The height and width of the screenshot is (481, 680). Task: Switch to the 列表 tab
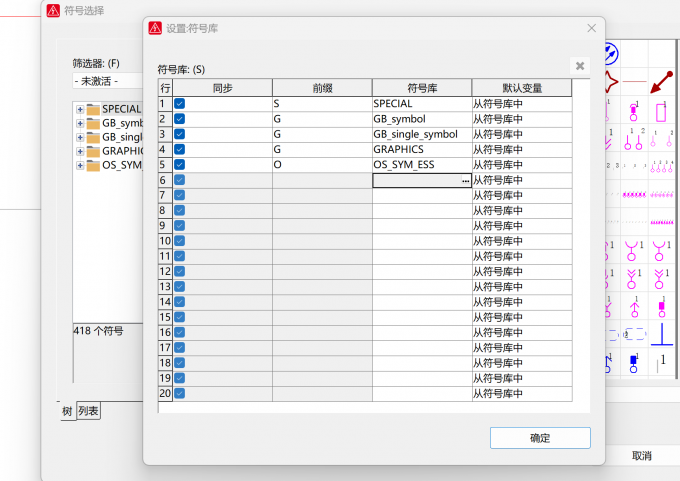pos(88,410)
